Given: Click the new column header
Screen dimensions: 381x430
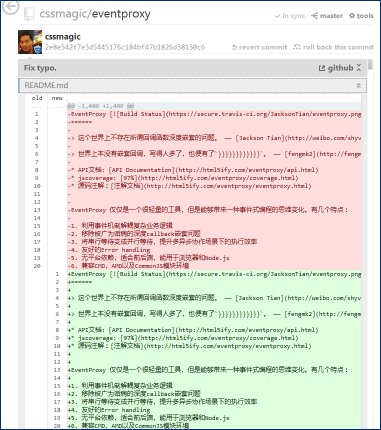Looking at the screenshot, I should coord(57,98).
